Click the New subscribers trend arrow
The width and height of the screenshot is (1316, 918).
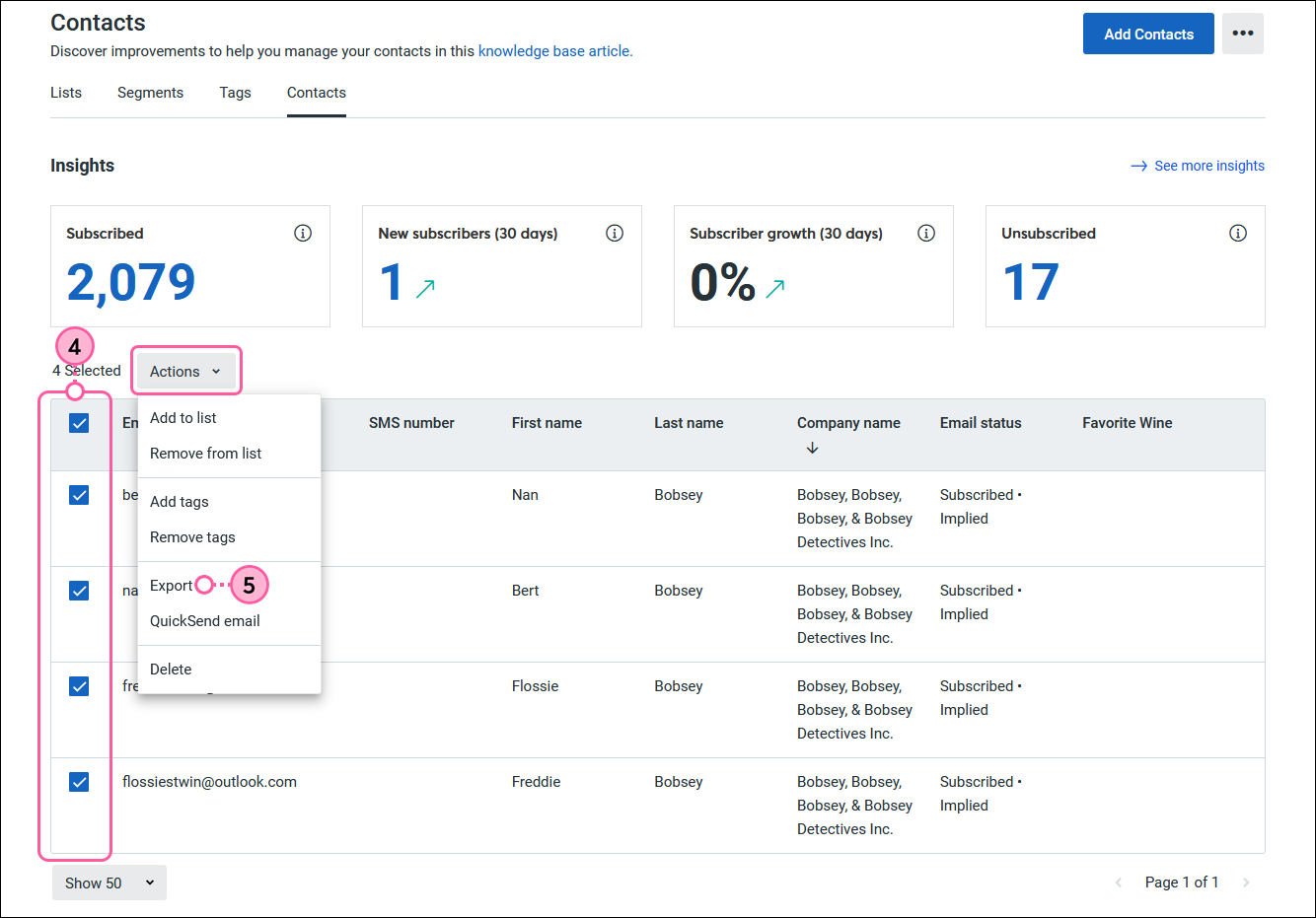(425, 288)
